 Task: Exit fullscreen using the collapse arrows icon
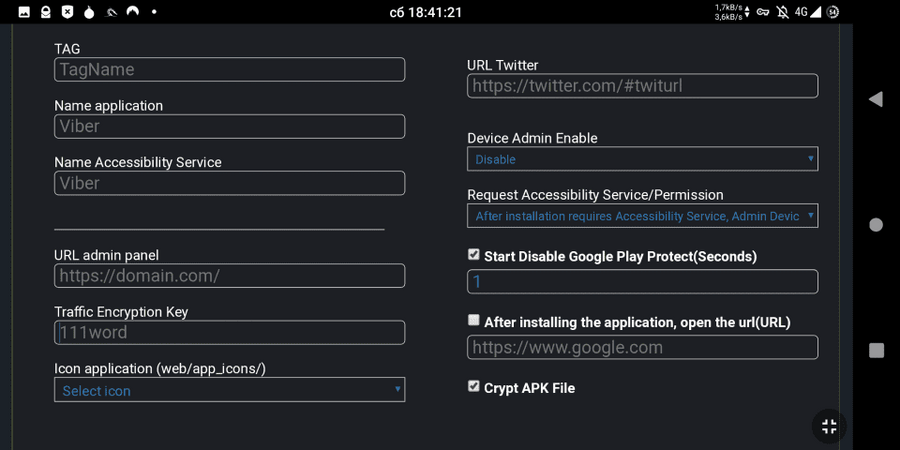pos(829,426)
